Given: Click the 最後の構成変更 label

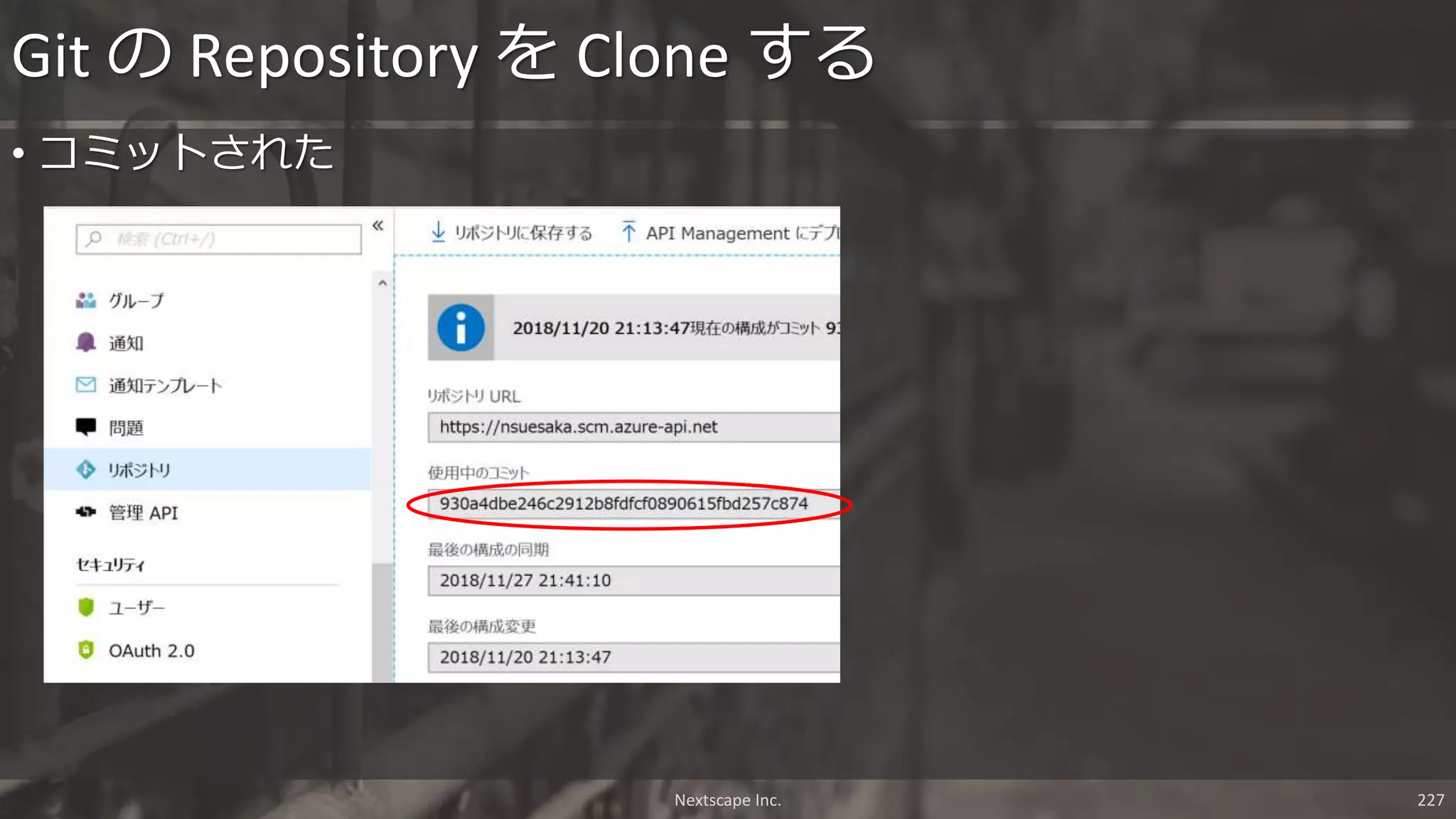Looking at the screenshot, I should [x=482, y=626].
